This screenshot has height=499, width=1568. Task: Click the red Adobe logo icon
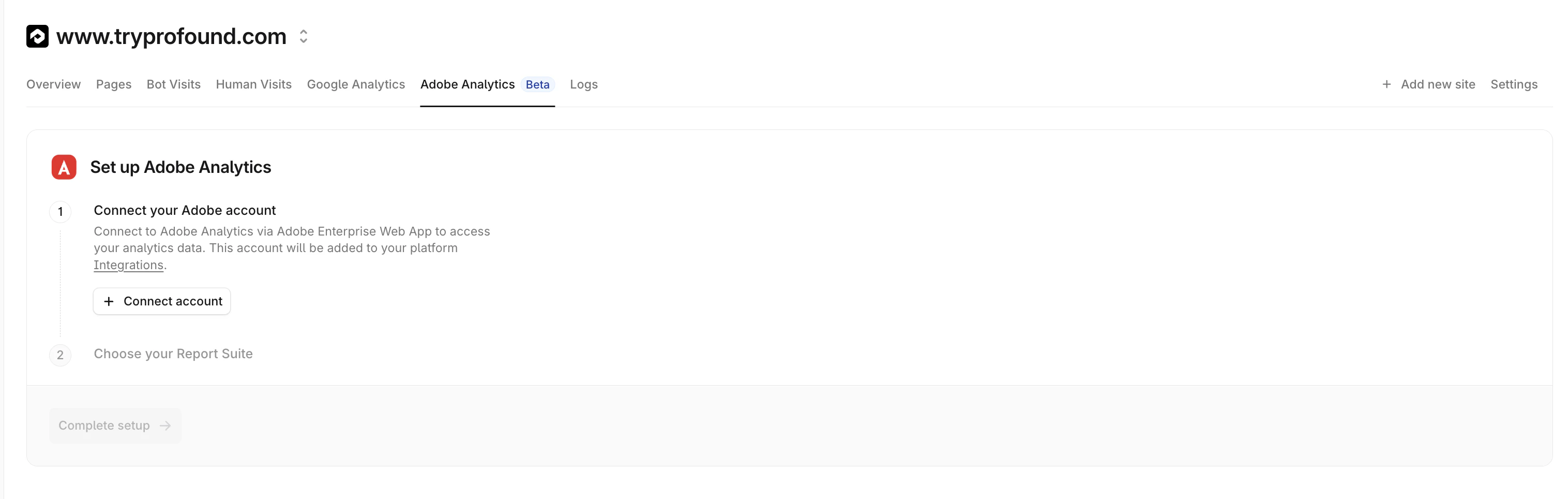pyautogui.click(x=64, y=167)
